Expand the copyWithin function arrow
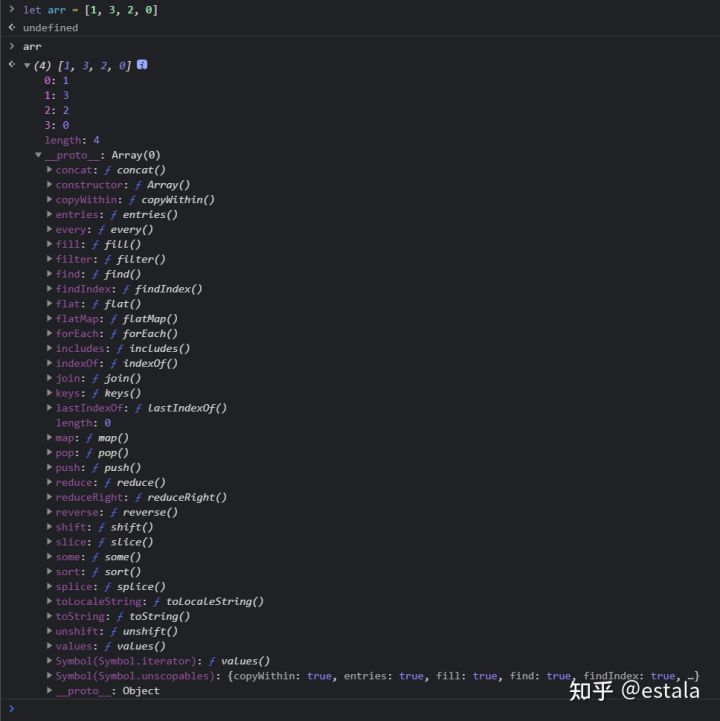The image size is (720, 721). pos(49,200)
